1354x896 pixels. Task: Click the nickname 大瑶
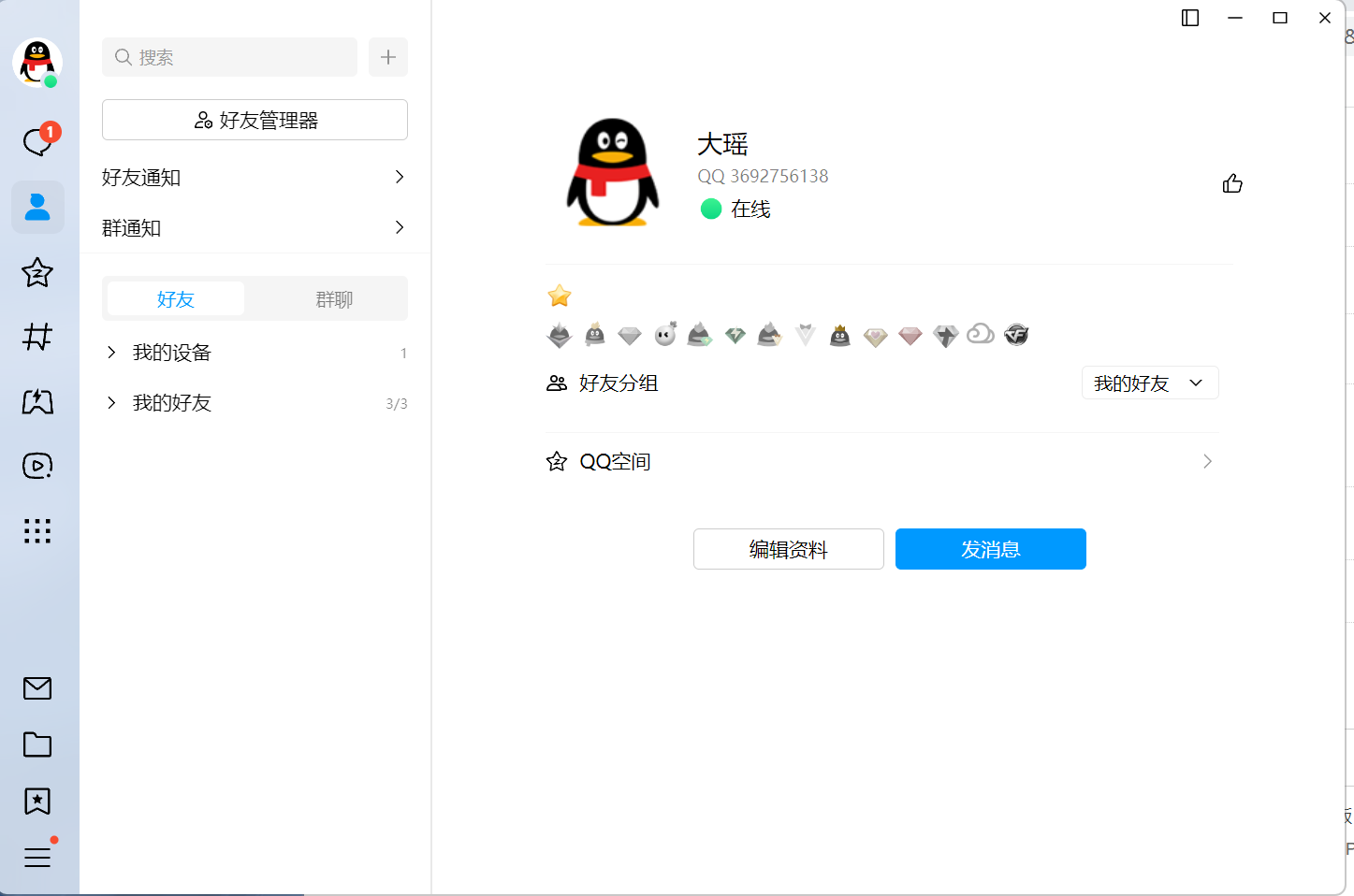tap(722, 144)
